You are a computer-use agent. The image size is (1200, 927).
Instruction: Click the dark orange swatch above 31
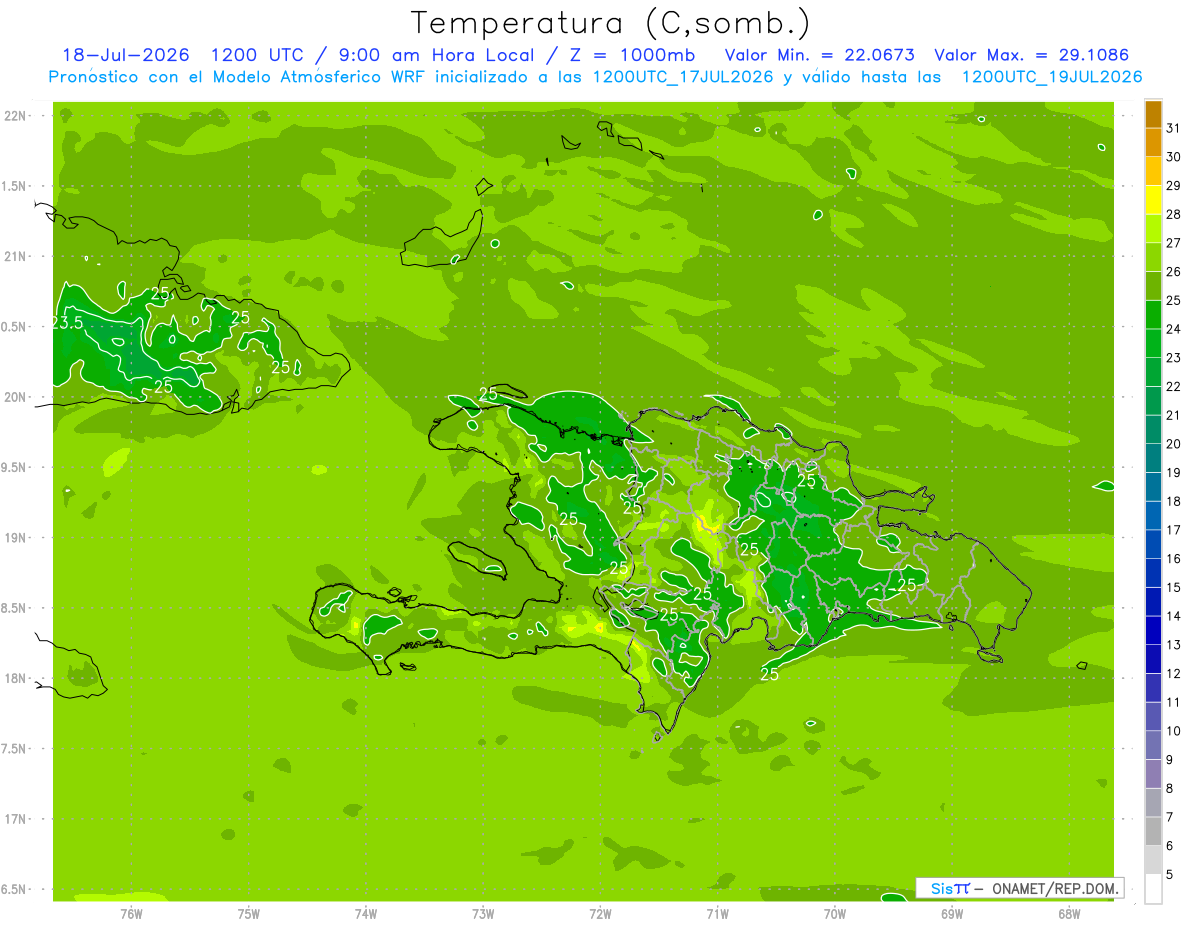pos(1153,114)
